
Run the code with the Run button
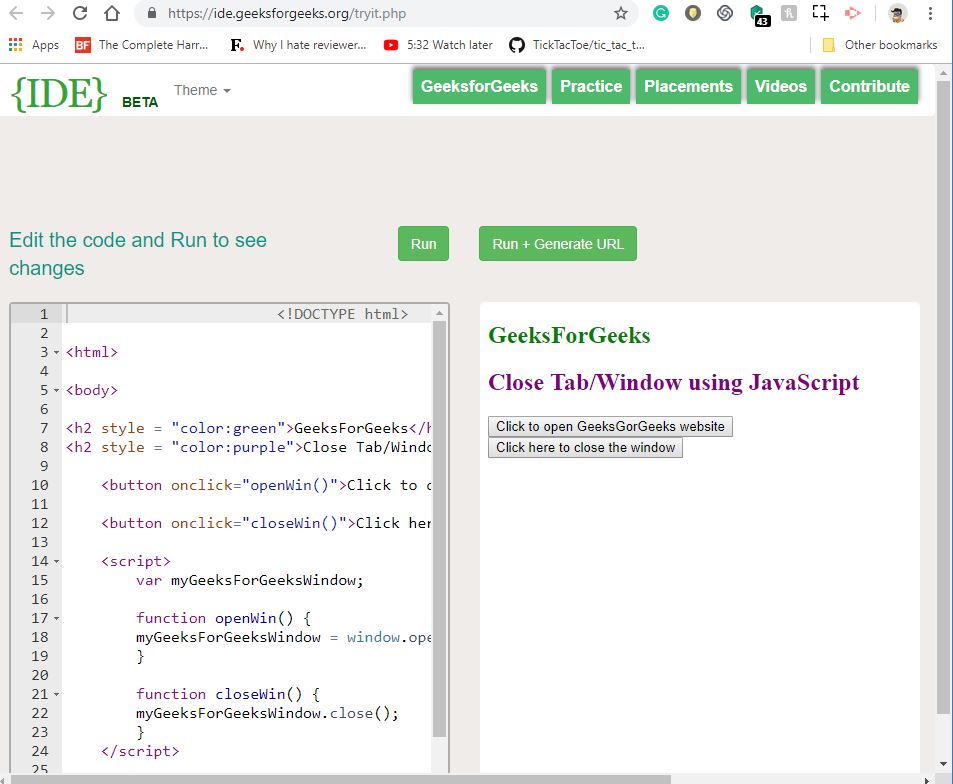(x=424, y=244)
